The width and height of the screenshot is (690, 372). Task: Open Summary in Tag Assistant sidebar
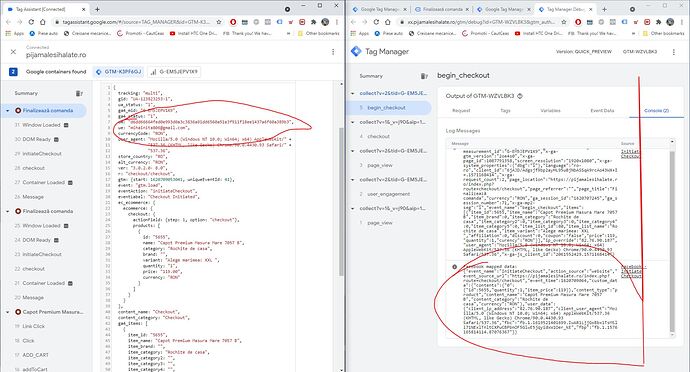[26, 93]
